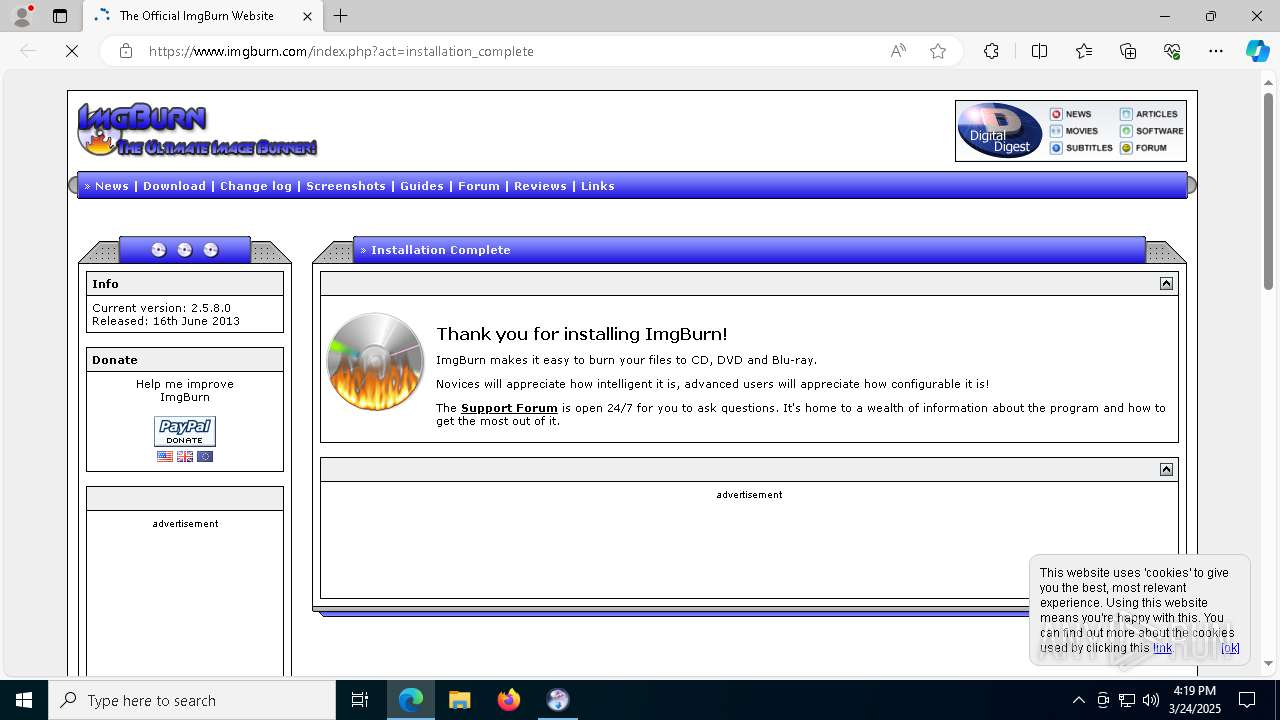Open a new browser tab
This screenshot has width=1280, height=720.
tap(341, 16)
